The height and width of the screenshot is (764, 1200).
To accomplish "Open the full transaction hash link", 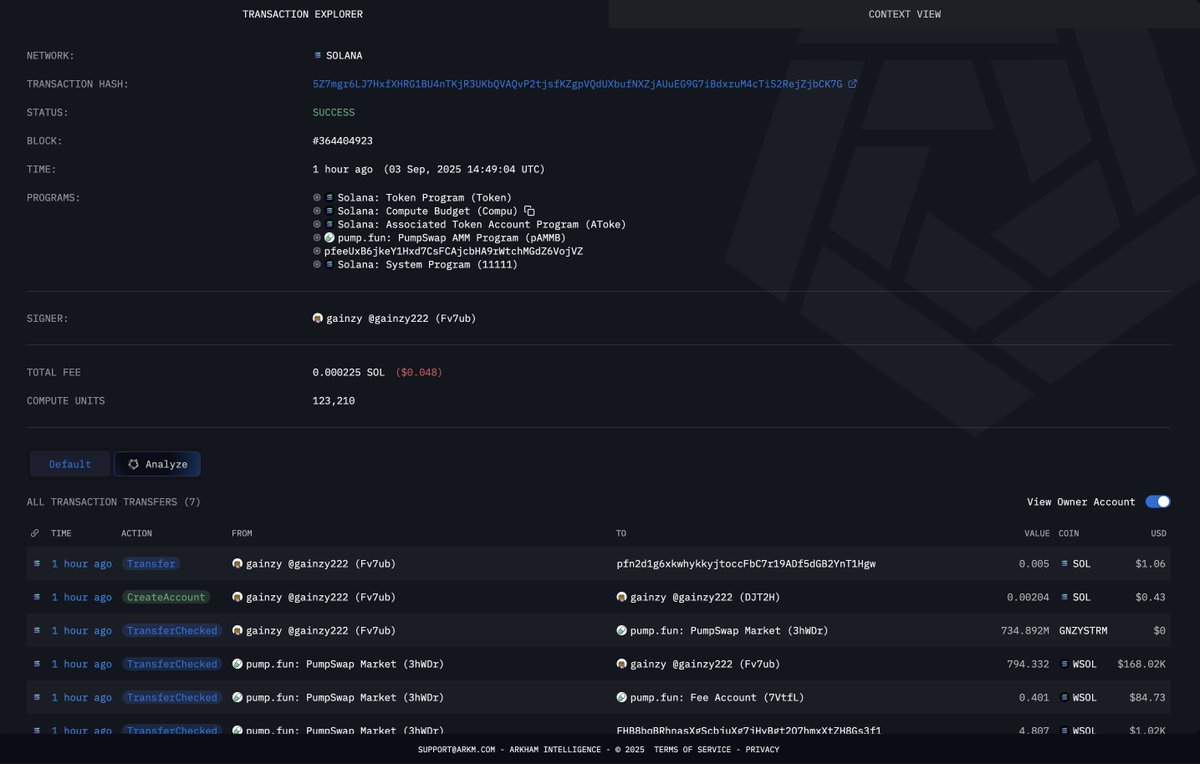I will pyautogui.click(x=578, y=84).
